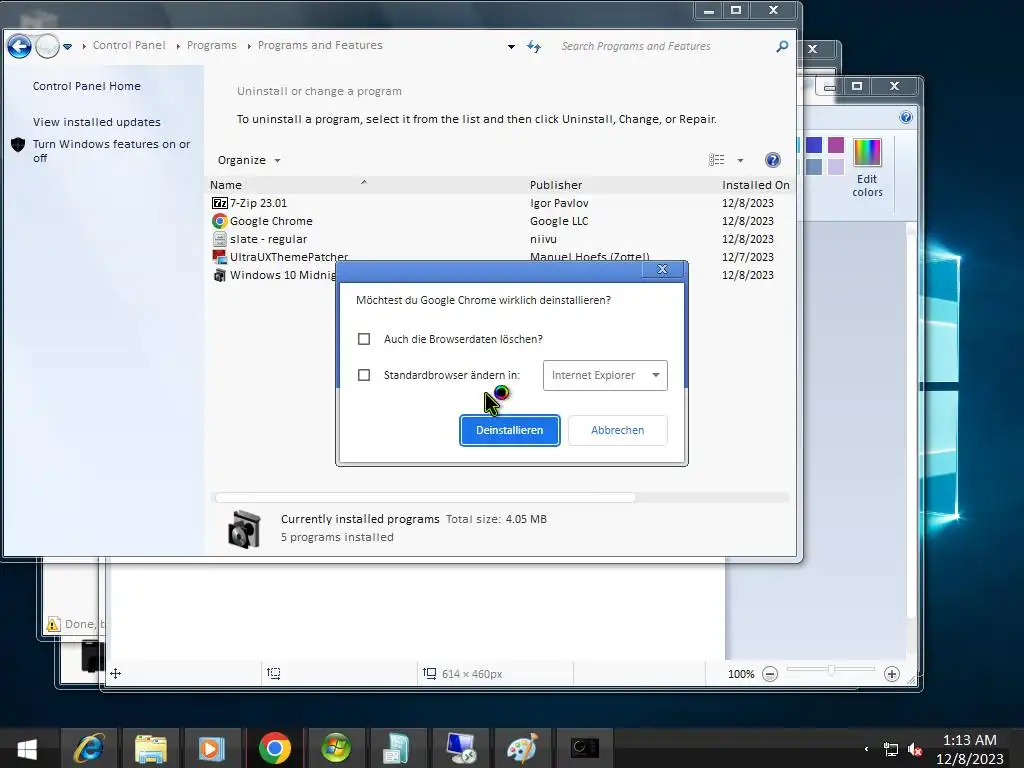Sort by Installed On column header

pyautogui.click(x=756, y=185)
